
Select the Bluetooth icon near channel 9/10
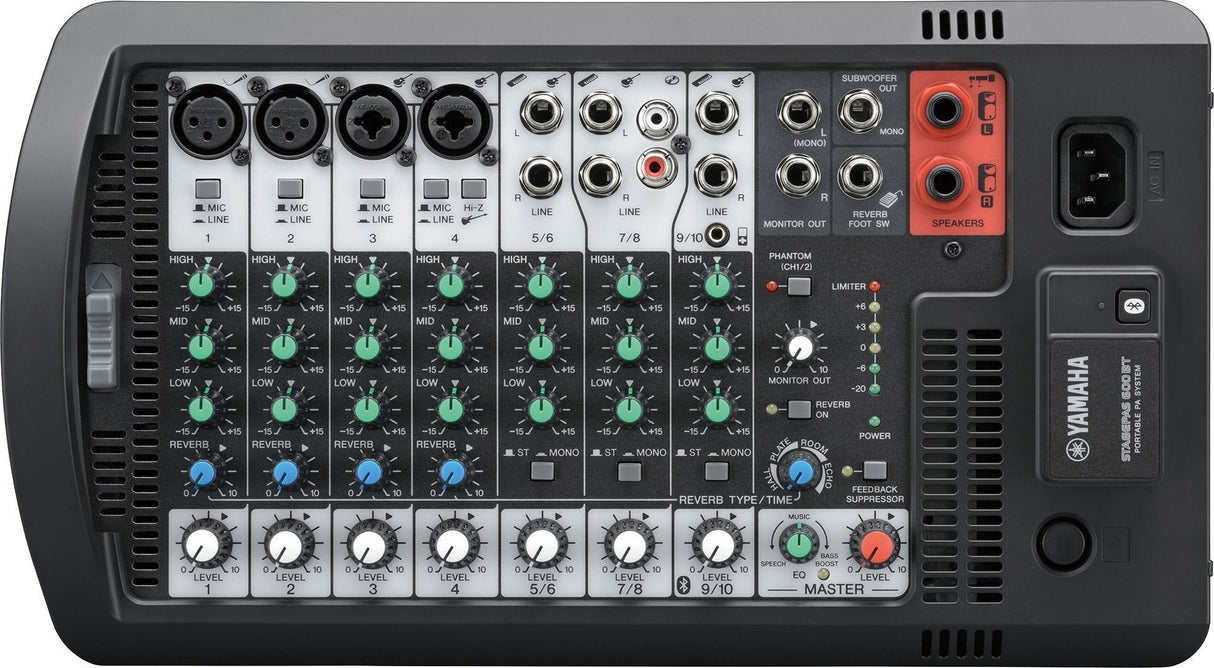(684, 586)
